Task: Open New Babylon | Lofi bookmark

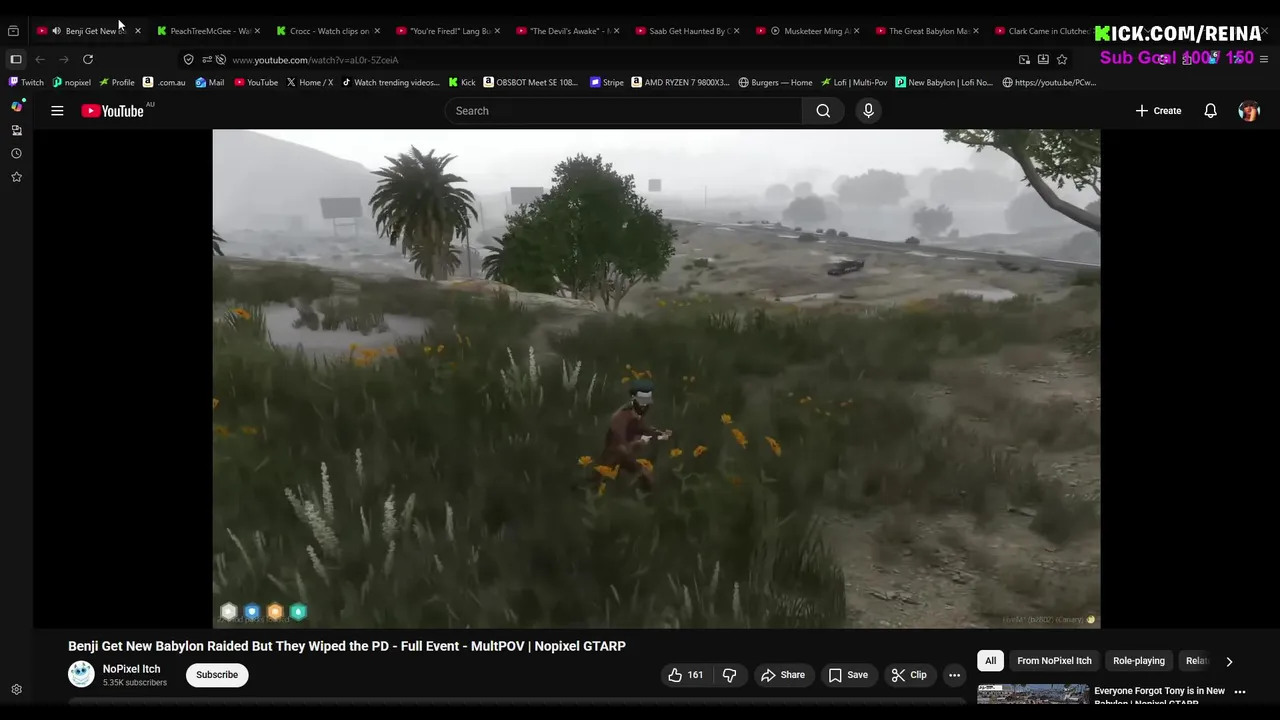Action: [x=945, y=83]
